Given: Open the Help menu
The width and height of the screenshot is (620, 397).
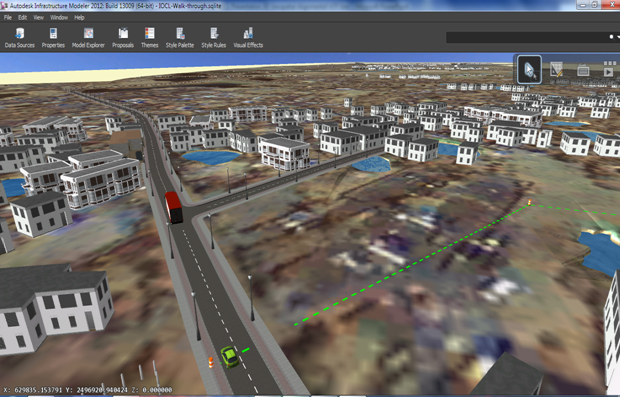Looking at the screenshot, I should click(x=79, y=17).
